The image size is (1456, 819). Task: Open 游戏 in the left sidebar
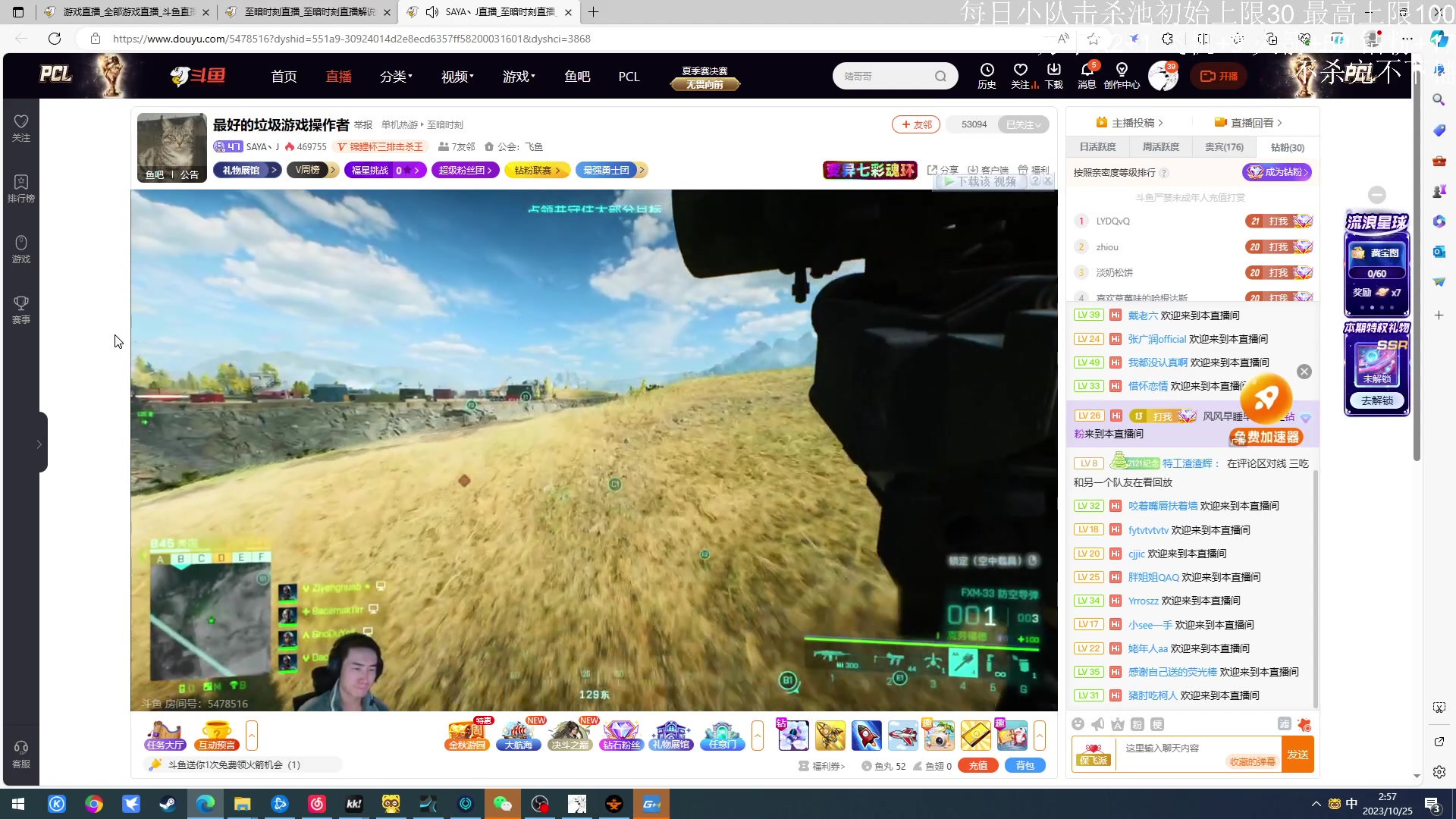pos(21,249)
